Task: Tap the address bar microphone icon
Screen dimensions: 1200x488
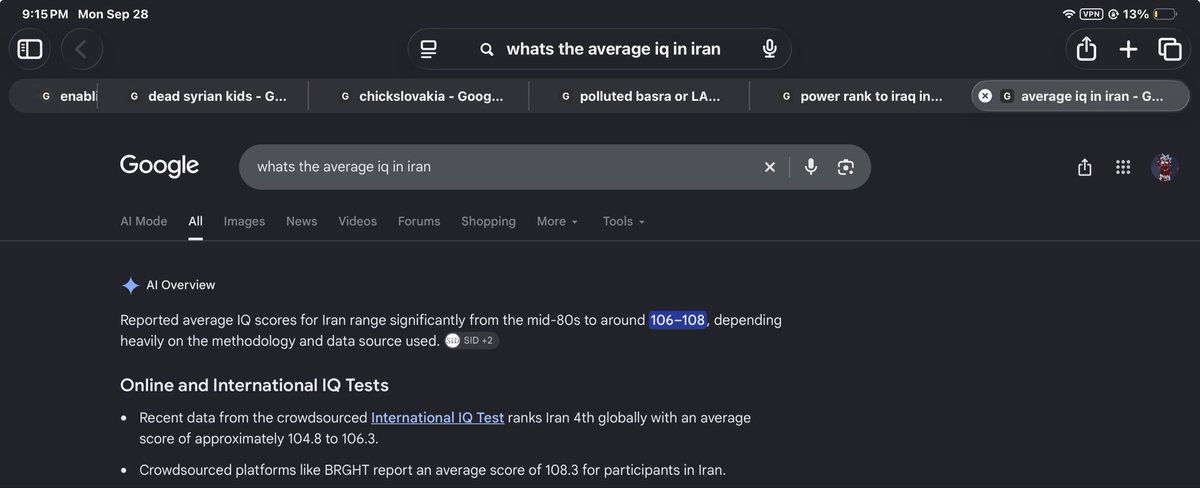Action: [770, 49]
